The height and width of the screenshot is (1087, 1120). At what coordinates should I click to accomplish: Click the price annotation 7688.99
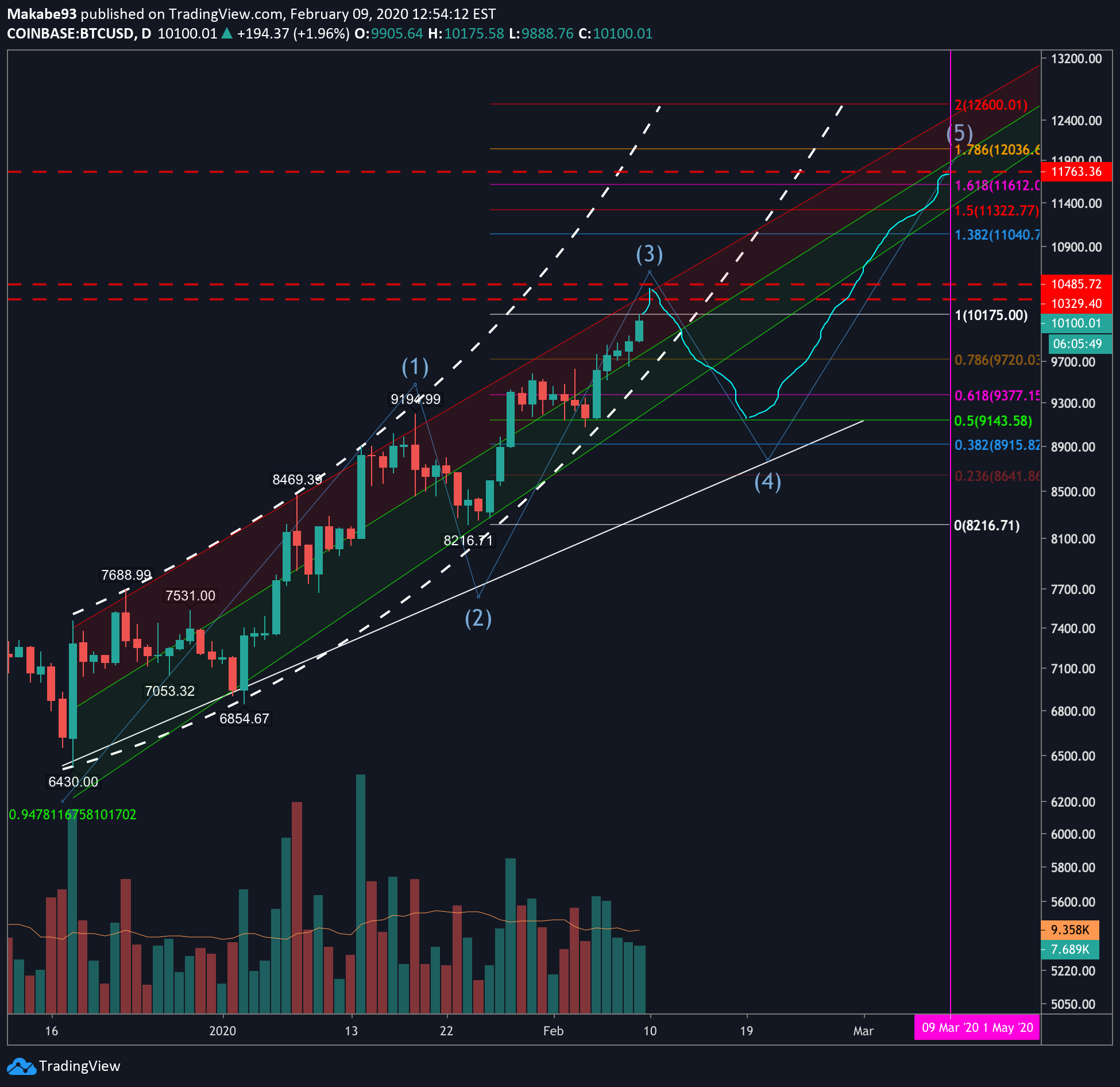click(x=126, y=575)
